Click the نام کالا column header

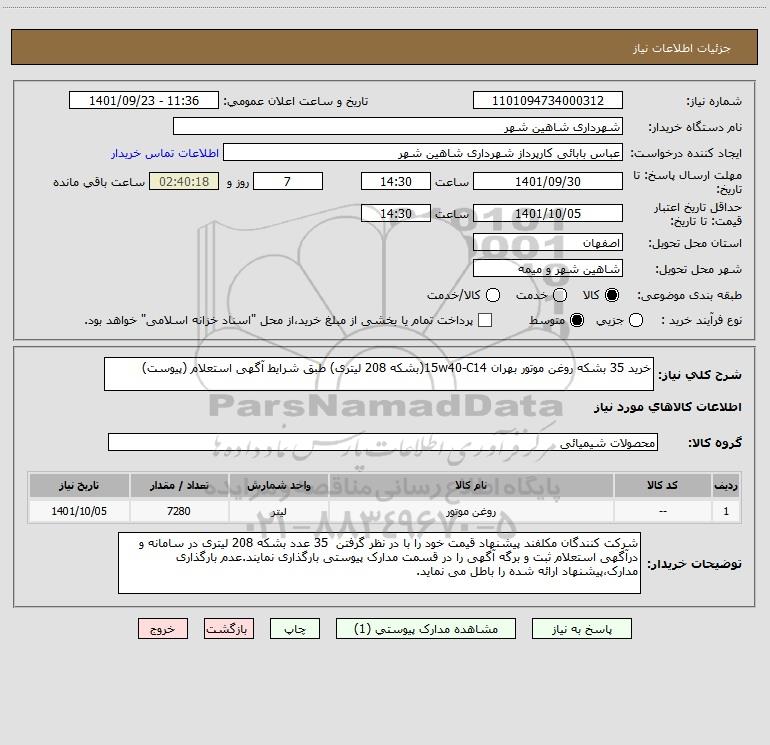(471, 485)
